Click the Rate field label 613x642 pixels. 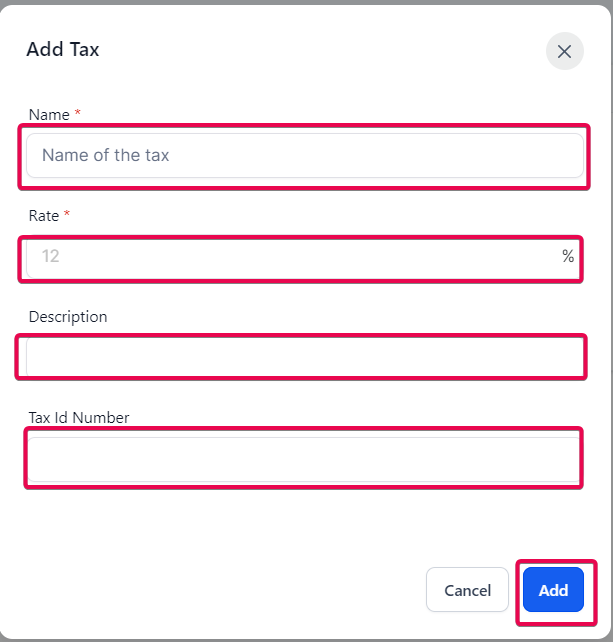[x=45, y=216]
